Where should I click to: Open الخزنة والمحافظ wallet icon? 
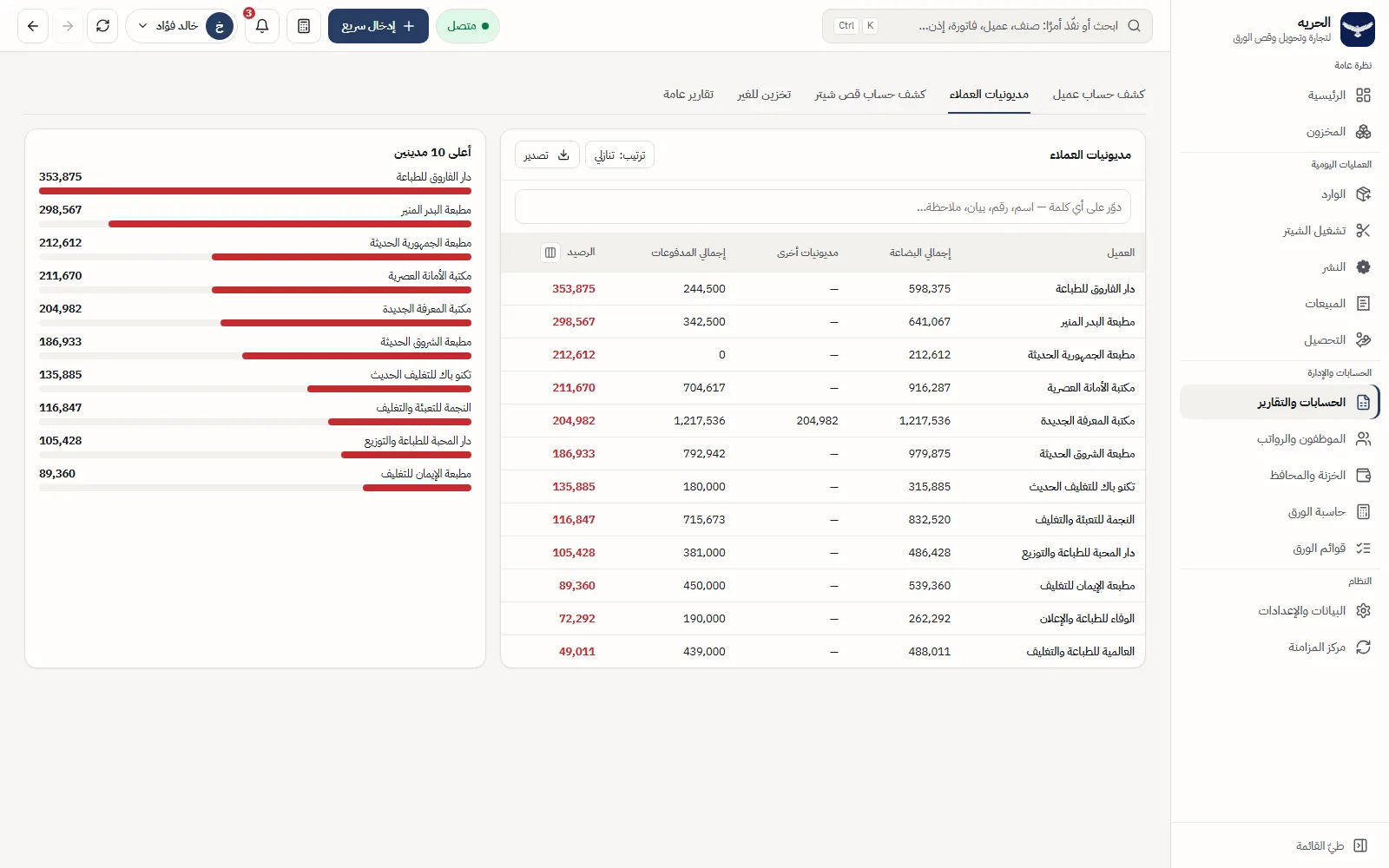click(x=1363, y=476)
